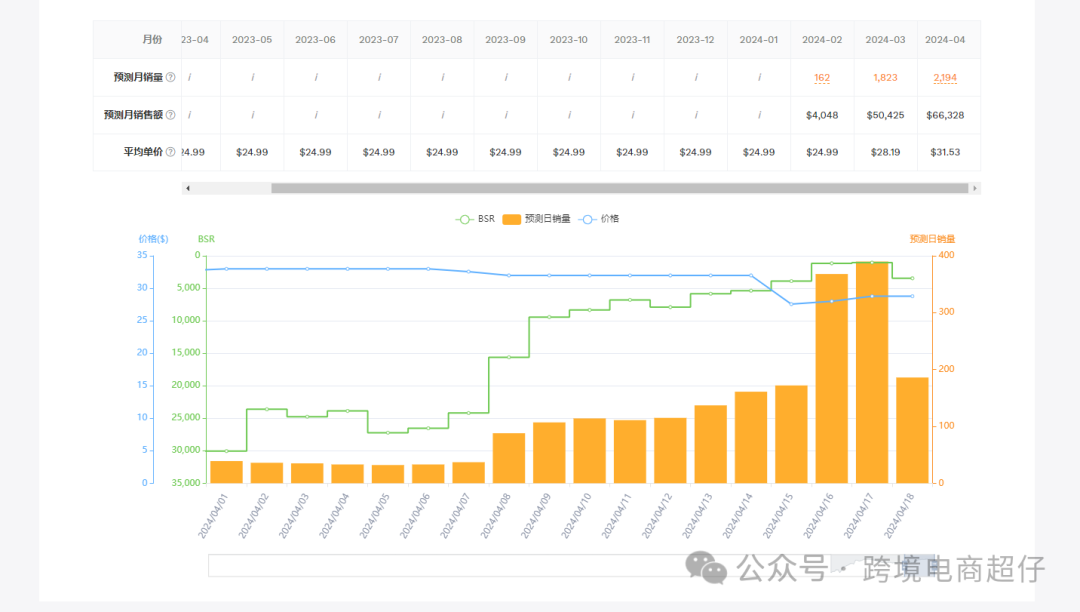Click the 2024-03 sales value 1,823
Viewport: 1080px width, 612px height.
coord(885,78)
